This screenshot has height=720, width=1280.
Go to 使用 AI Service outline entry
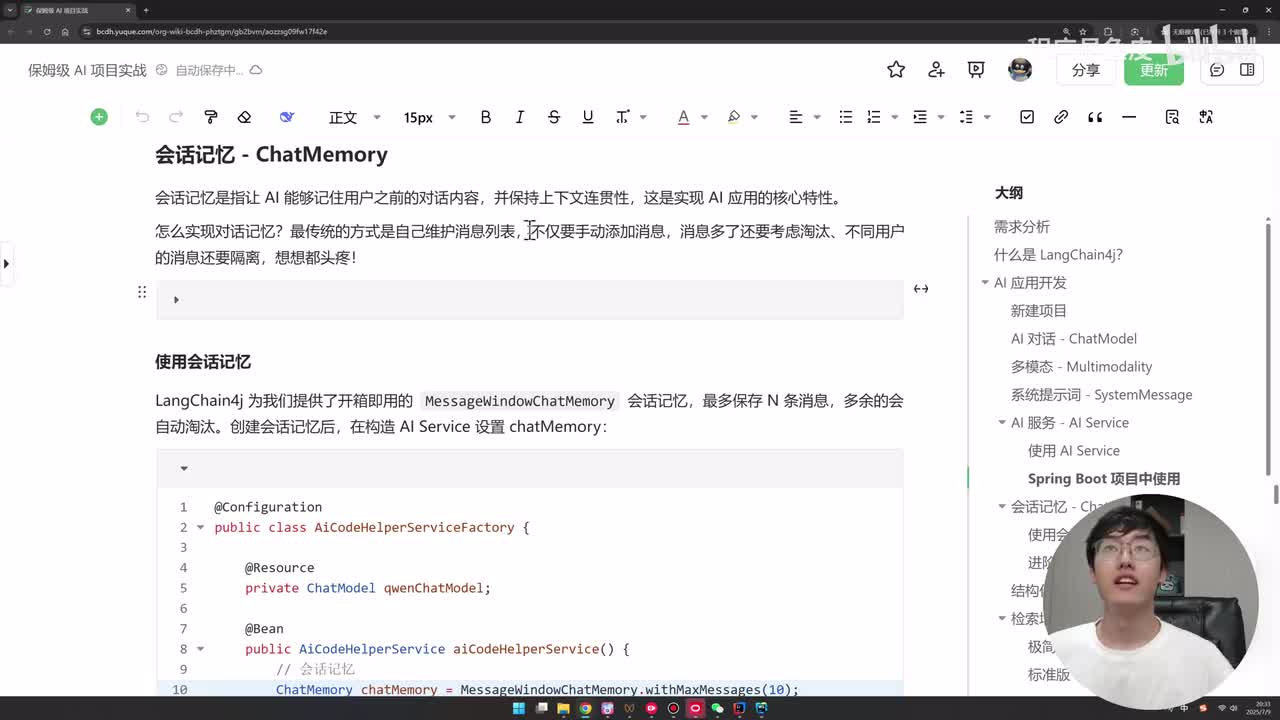coord(1074,451)
